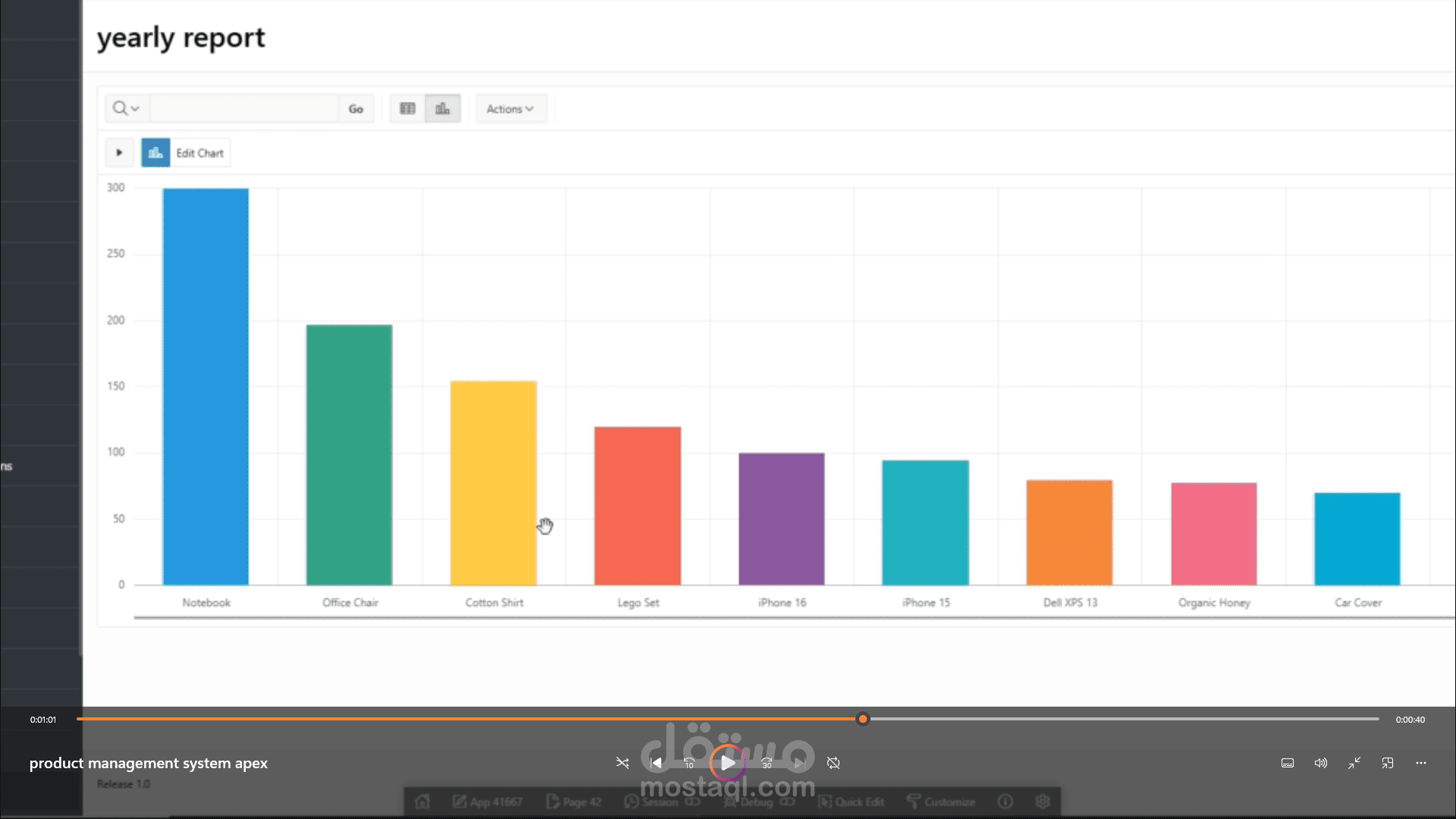Skip back 10 seconds

pos(689,763)
